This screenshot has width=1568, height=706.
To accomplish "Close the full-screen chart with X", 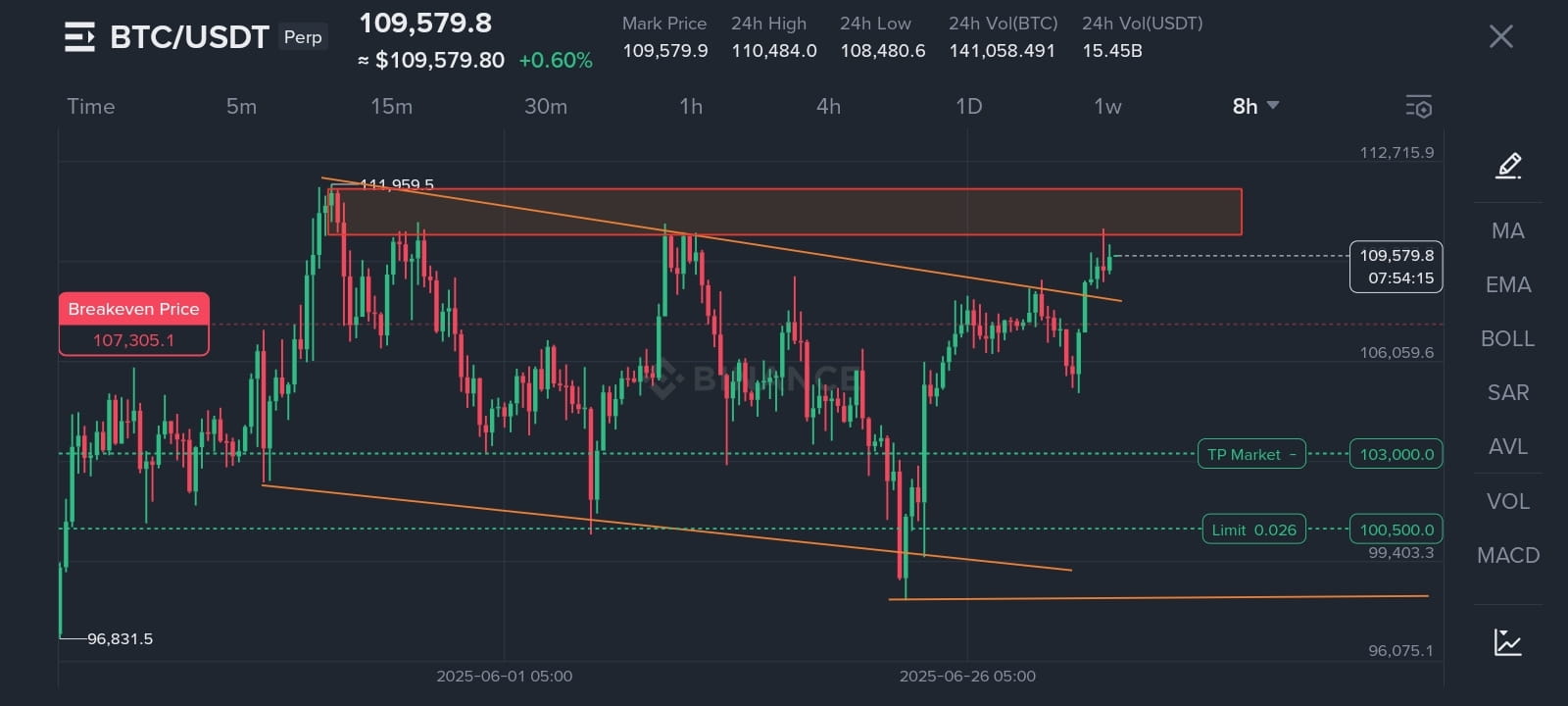I will click(1500, 37).
